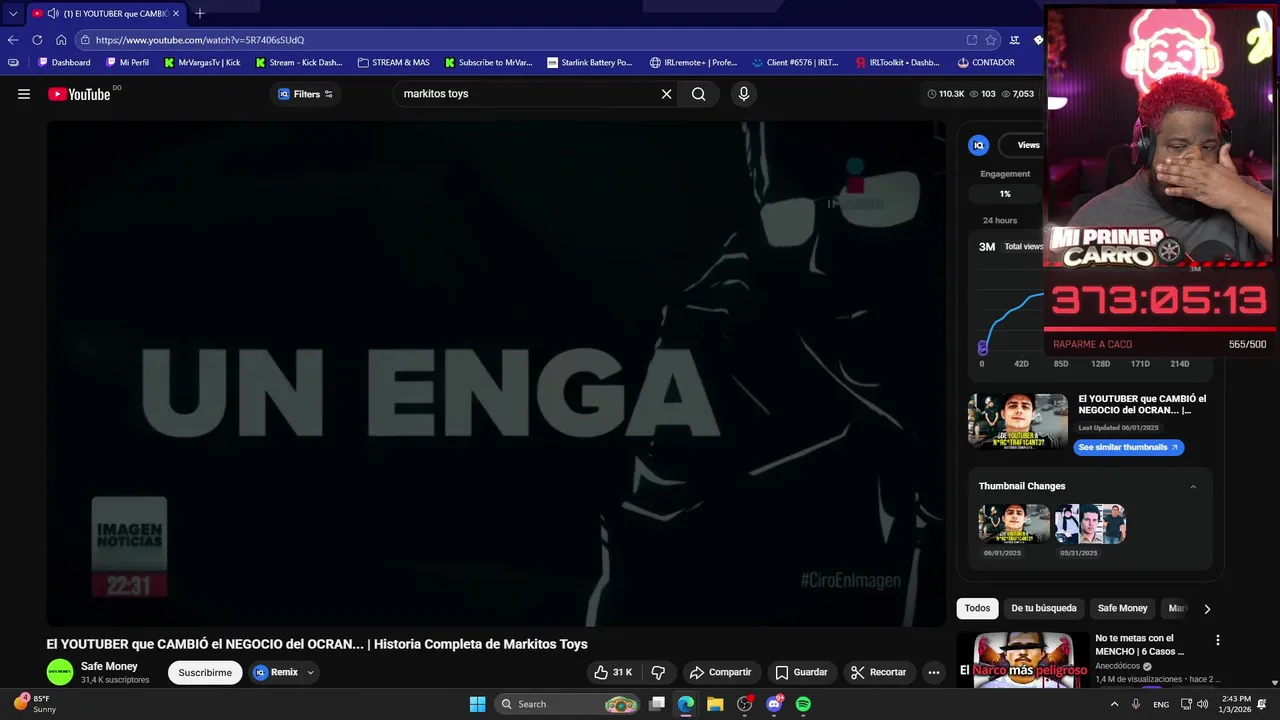Open Spotify from the taskbar
Viewport: 1280px width, 720px height.
[803, 704]
